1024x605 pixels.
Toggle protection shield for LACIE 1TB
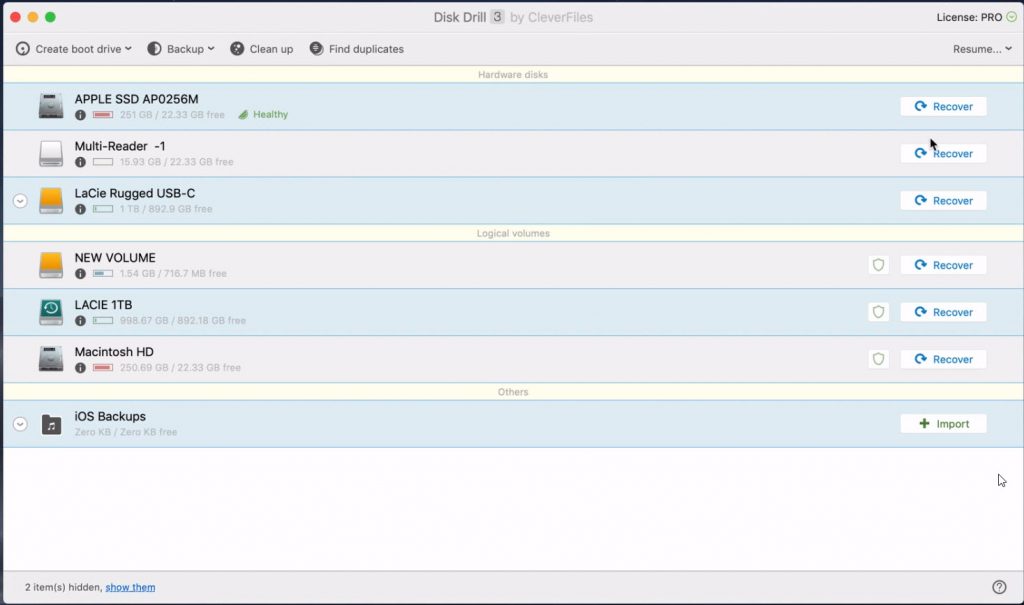878,312
